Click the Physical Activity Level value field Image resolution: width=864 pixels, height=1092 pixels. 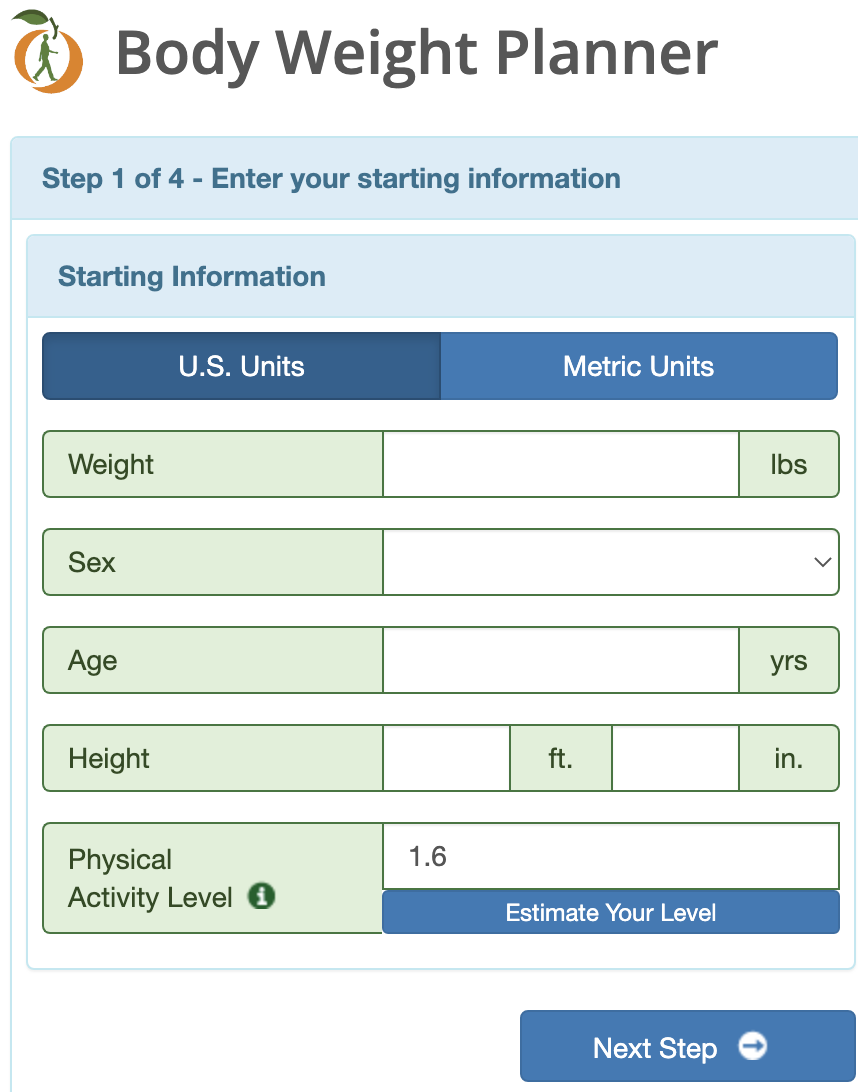611,856
